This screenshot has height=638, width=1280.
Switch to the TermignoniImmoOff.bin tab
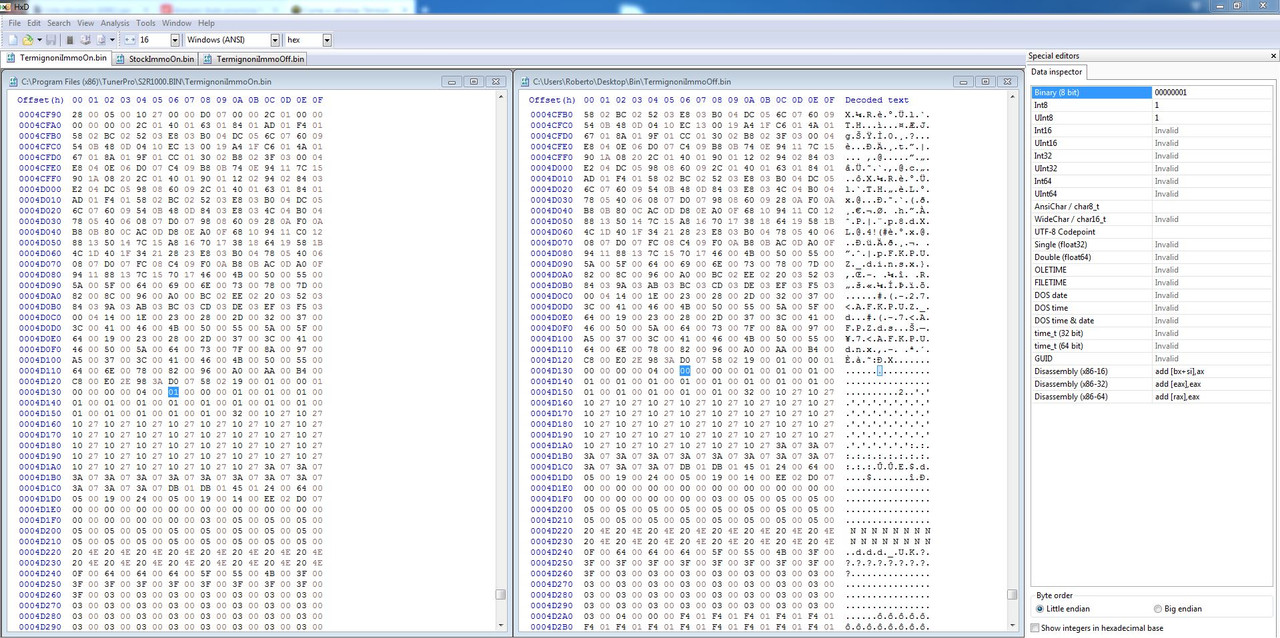[x=253, y=58]
